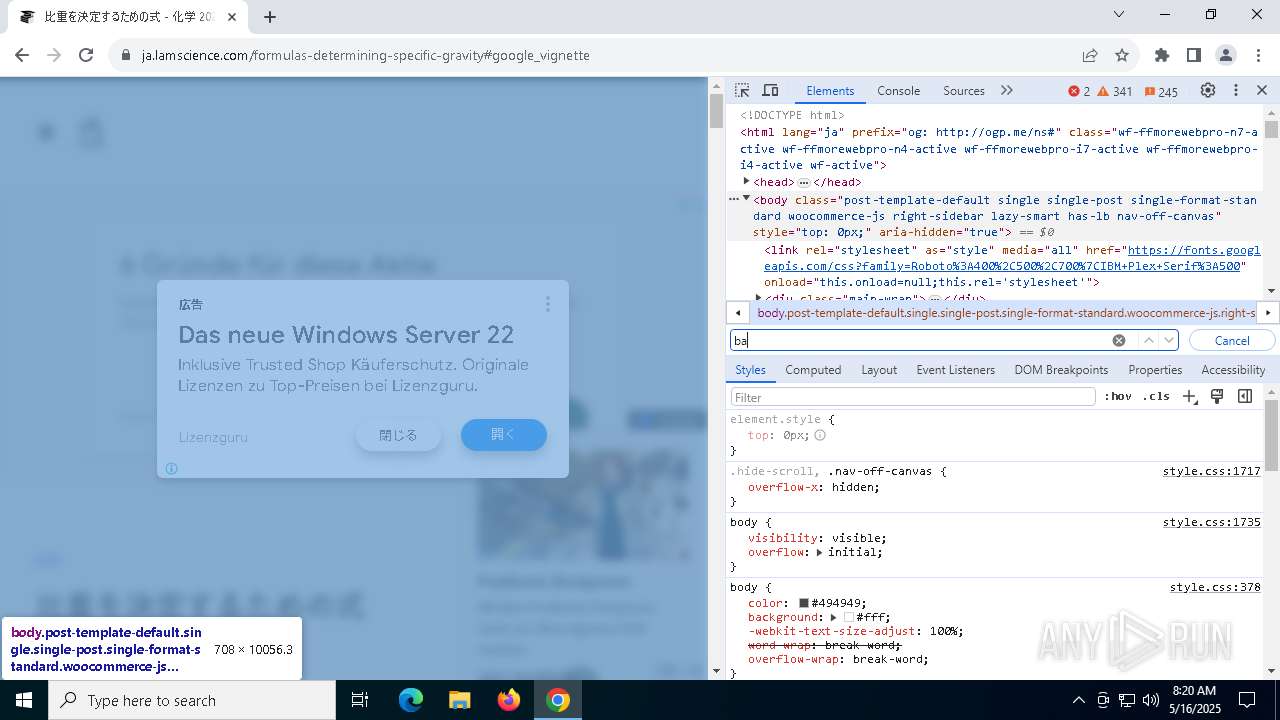Move breadcrumb trail left arrow
The height and width of the screenshot is (720, 1280).
(738, 313)
